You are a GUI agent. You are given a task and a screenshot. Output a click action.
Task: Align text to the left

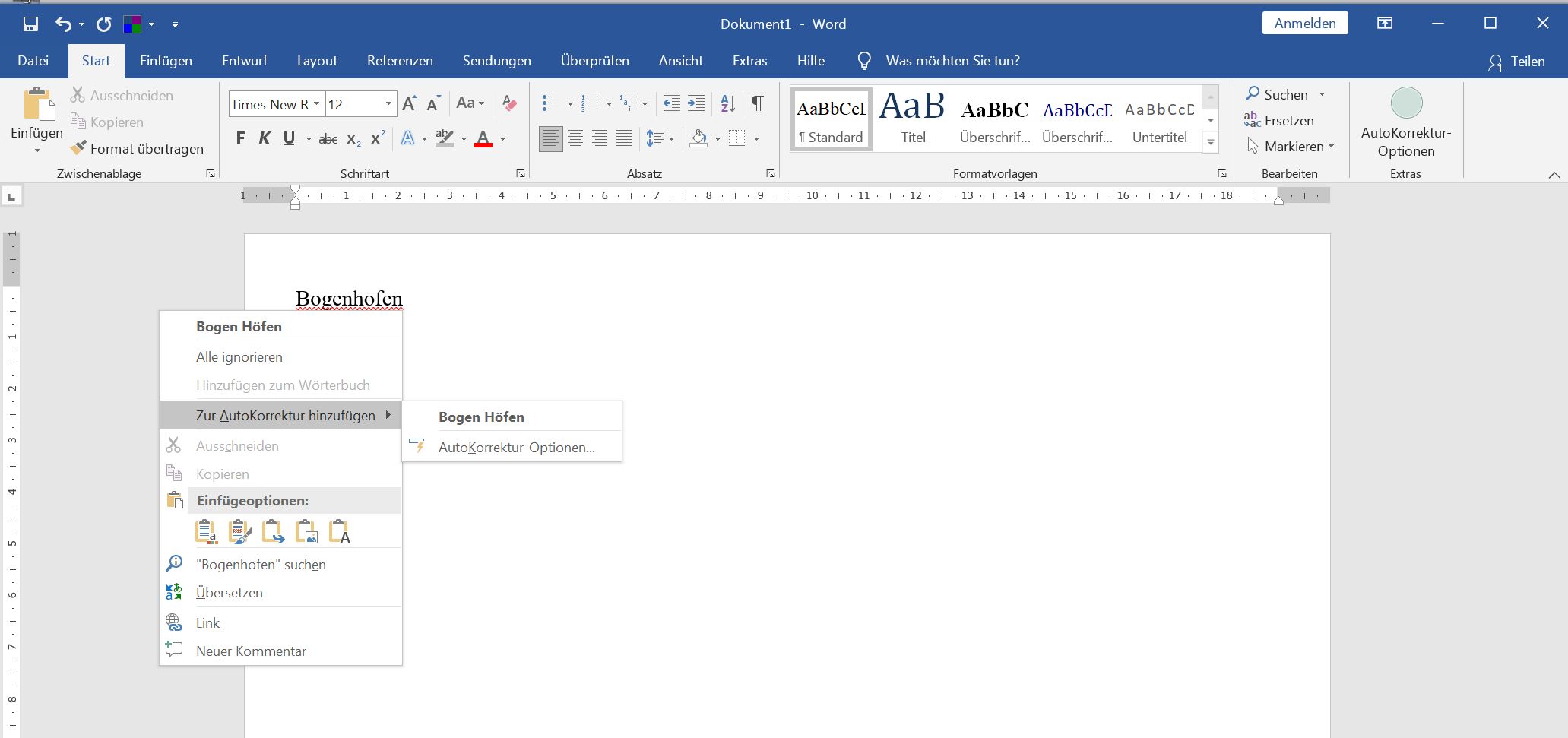(x=551, y=138)
